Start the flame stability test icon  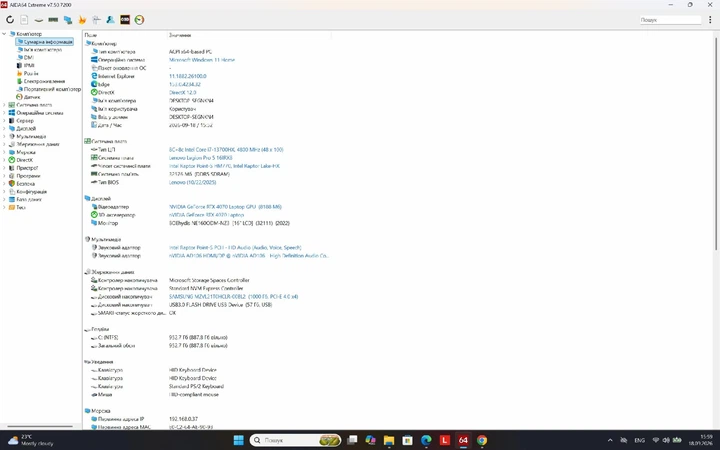pyautogui.click(x=82, y=20)
